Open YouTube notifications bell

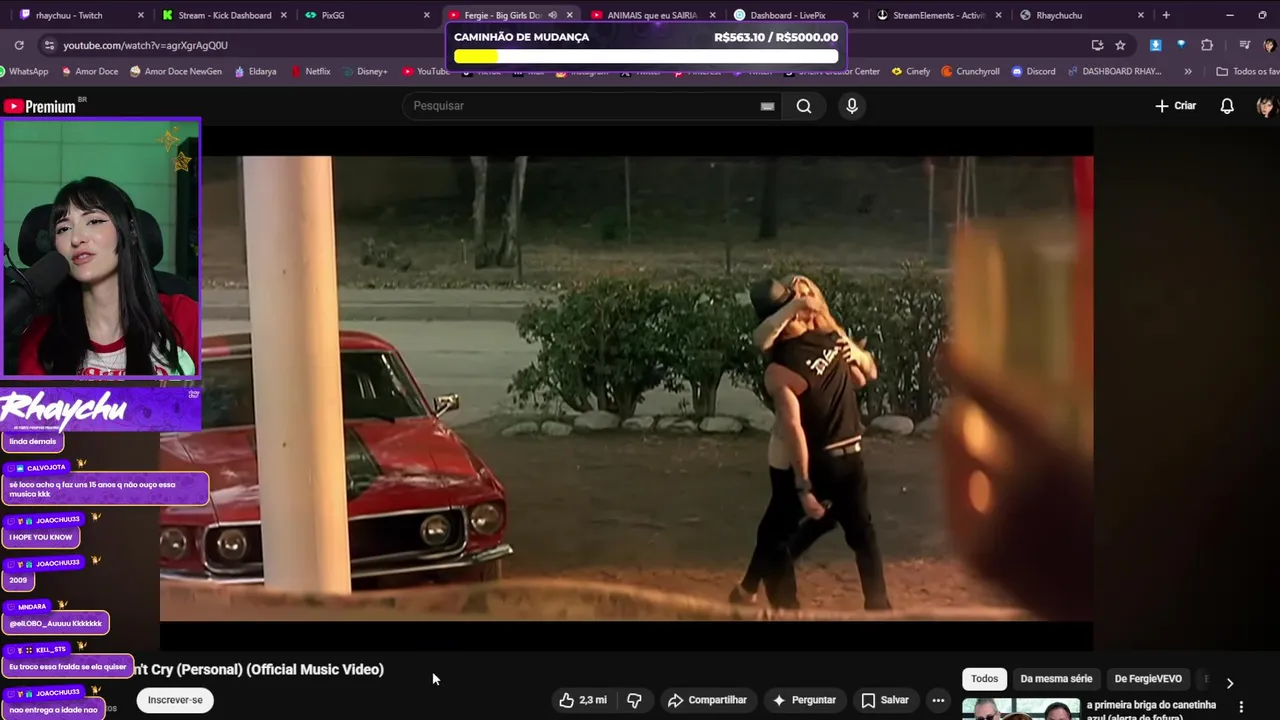[x=1227, y=106]
